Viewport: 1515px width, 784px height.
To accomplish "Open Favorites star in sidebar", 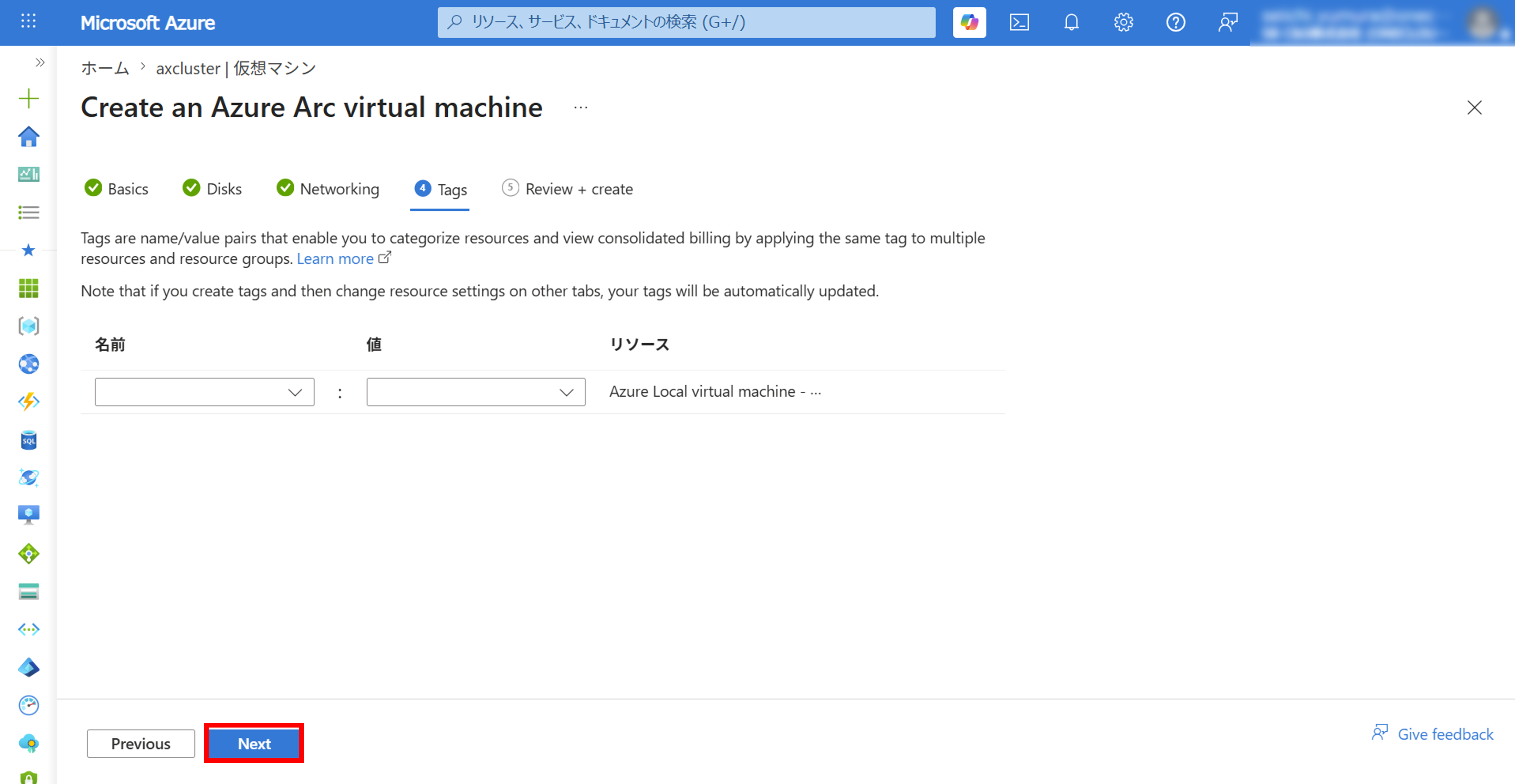I will pyautogui.click(x=28, y=251).
